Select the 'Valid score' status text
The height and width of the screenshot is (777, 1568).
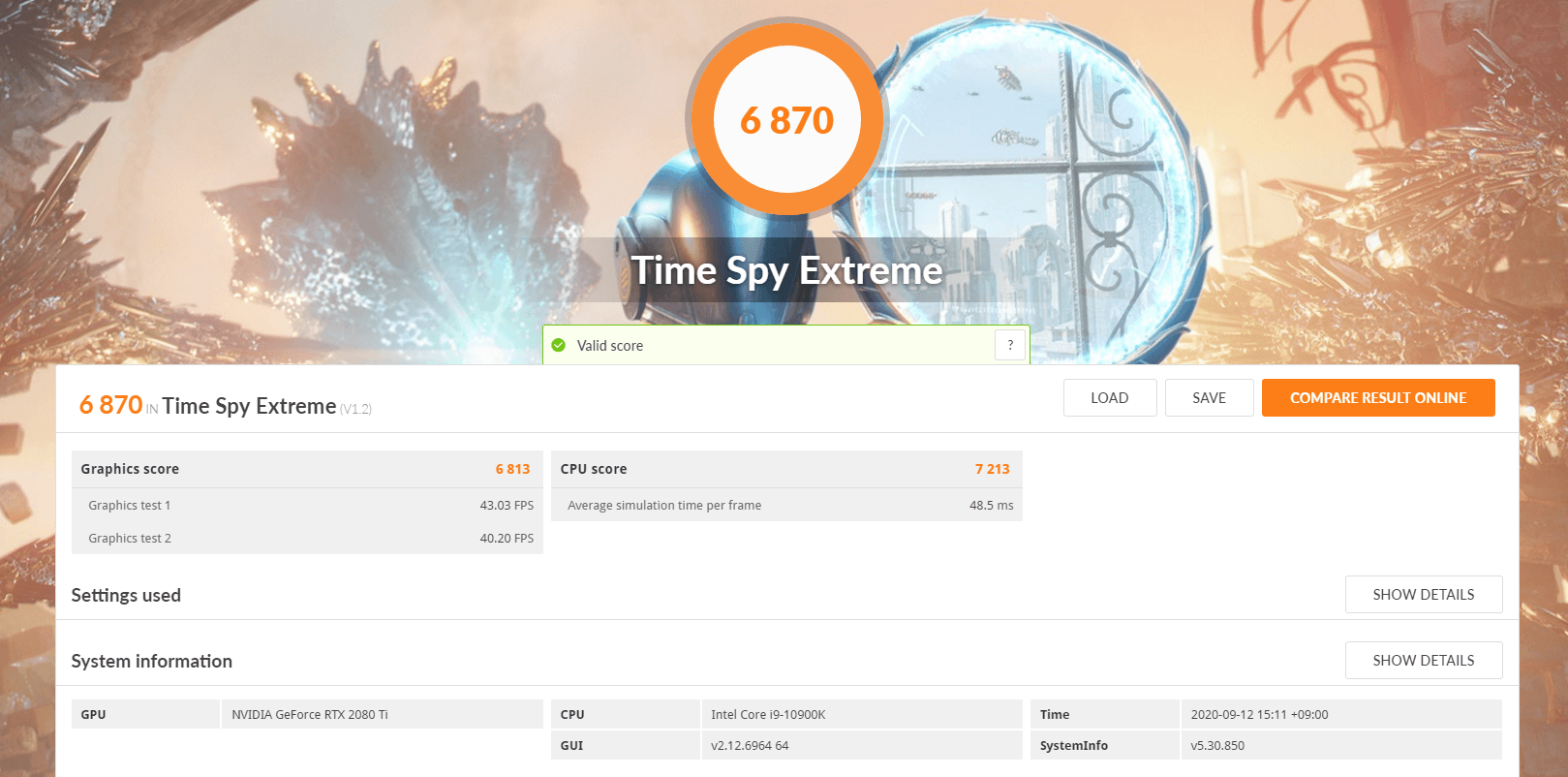[610, 346]
